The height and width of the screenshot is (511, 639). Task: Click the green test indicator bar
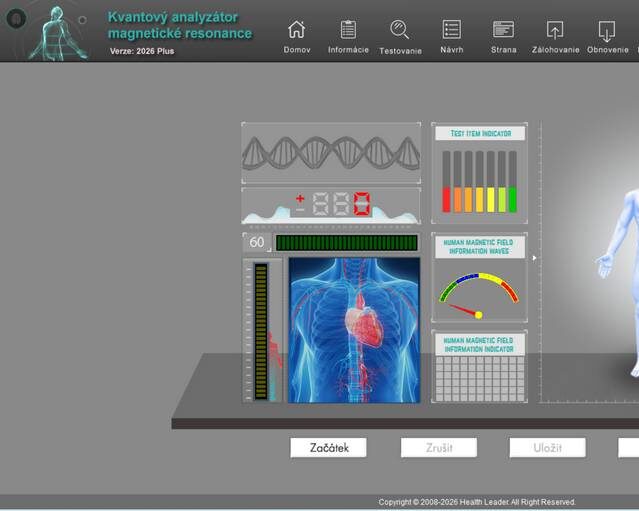point(512,182)
